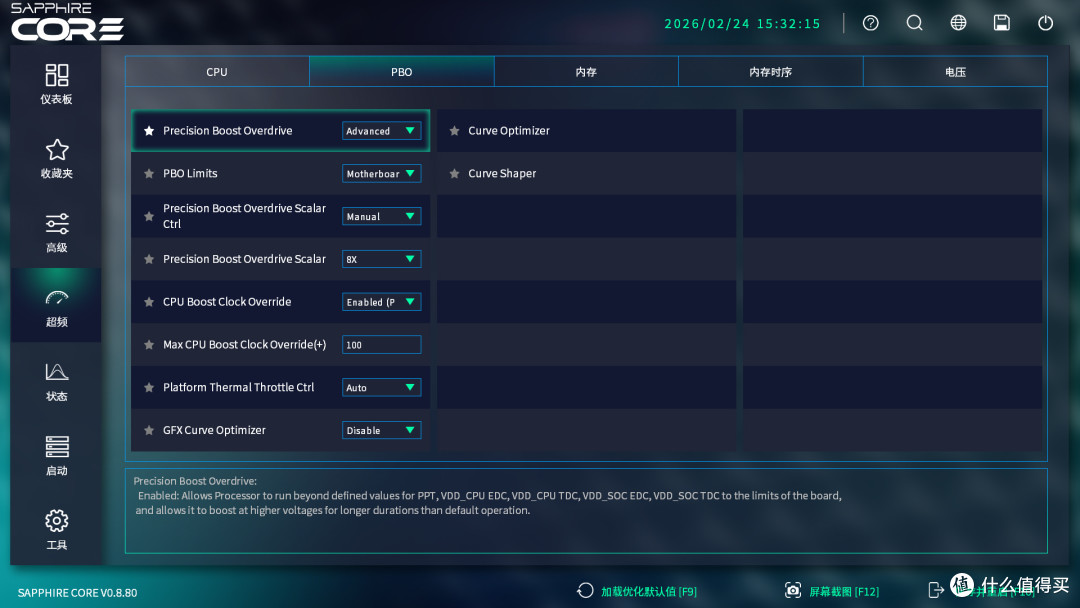The image size is (1080, 608).
Task: Click the Platform Thermal Throttle Ctrl label
Action: [x=238, y=388]
